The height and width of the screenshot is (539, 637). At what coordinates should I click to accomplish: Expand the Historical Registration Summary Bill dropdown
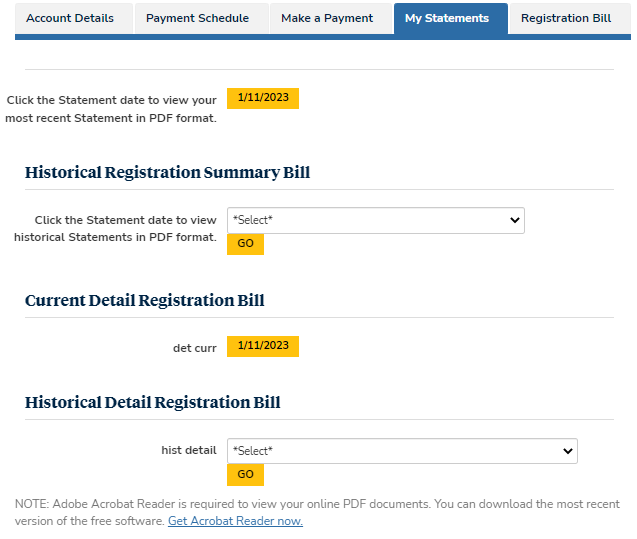tap(376, 220)
